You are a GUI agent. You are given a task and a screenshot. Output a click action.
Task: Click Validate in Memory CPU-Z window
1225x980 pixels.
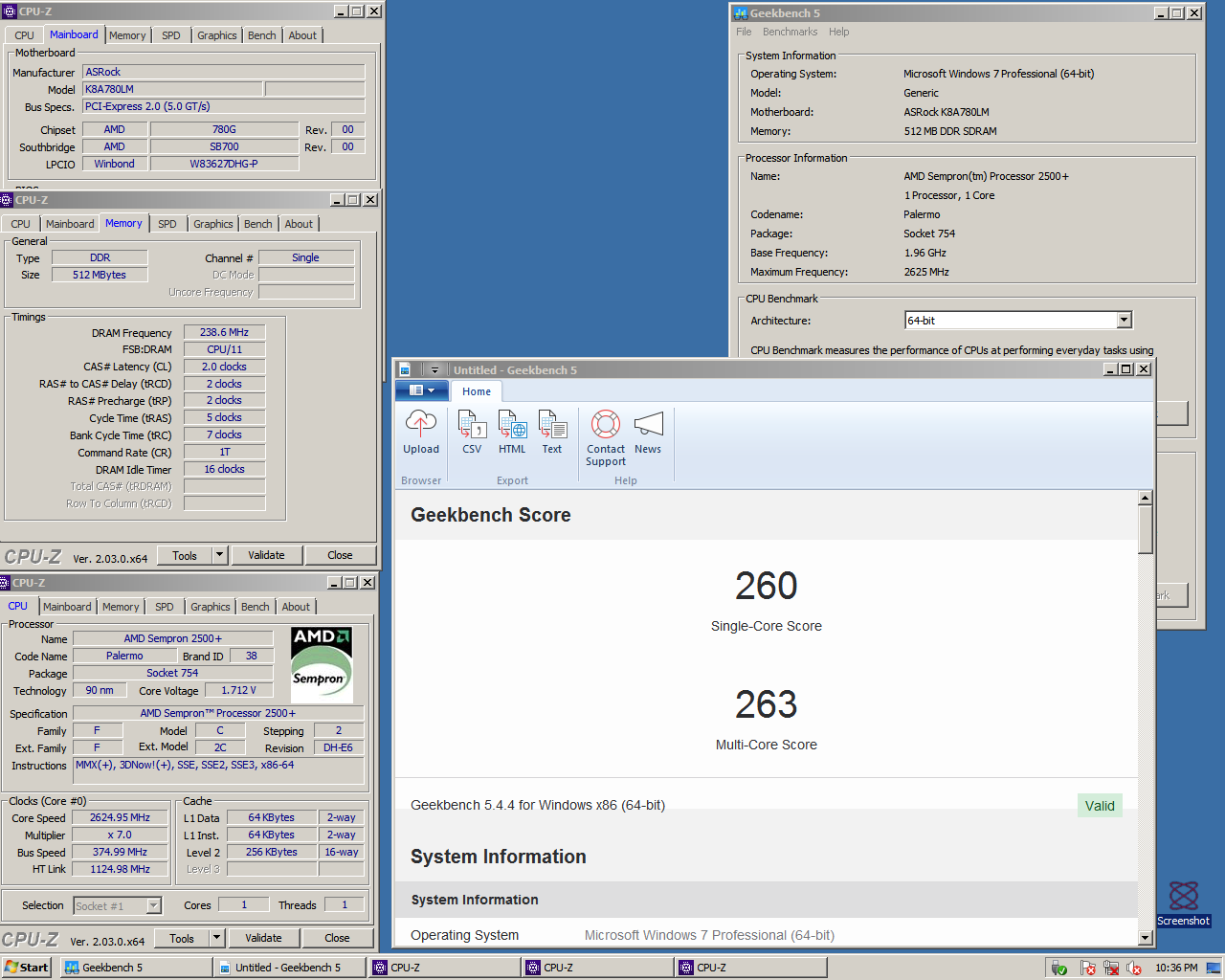(x=266, y=555)
